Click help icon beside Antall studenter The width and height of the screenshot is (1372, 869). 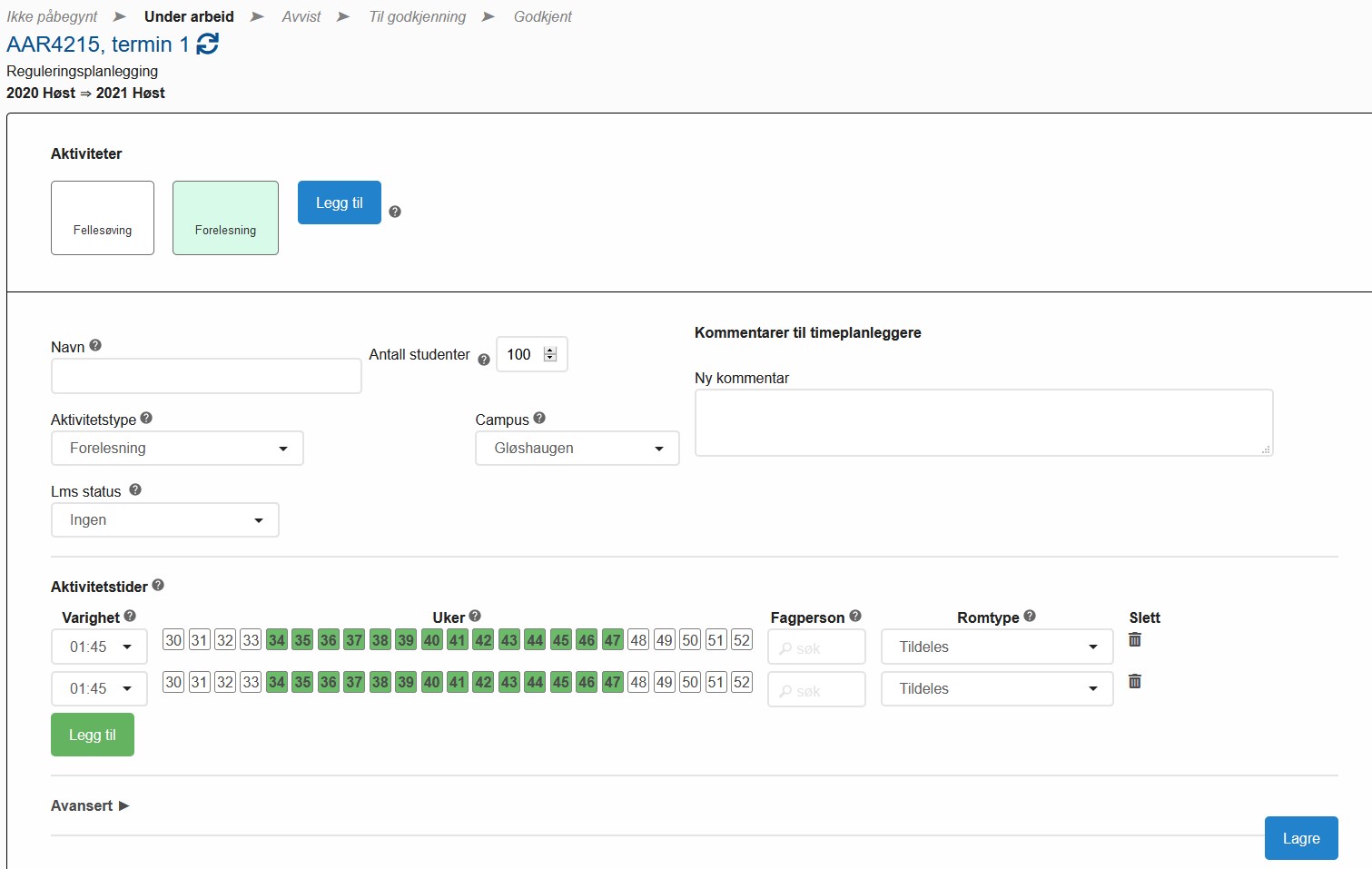pyautogui.click(x=484, y=360)
